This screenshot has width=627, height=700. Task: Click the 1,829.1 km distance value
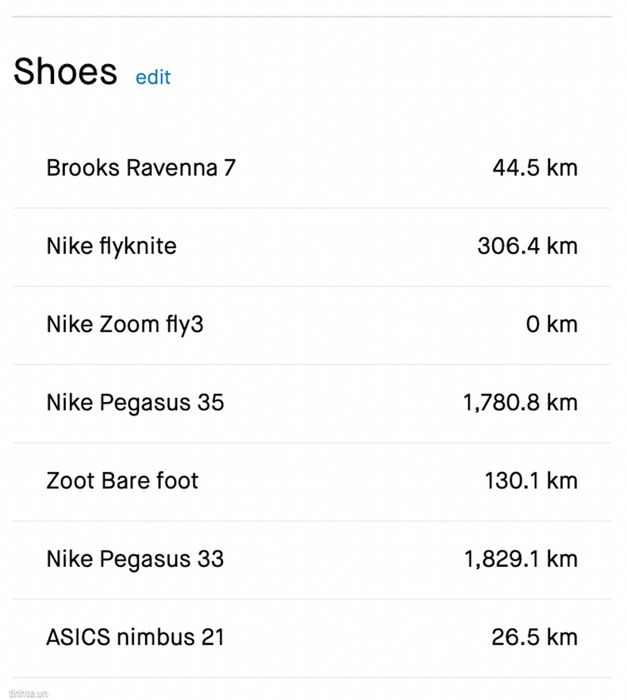coord(521,559)
